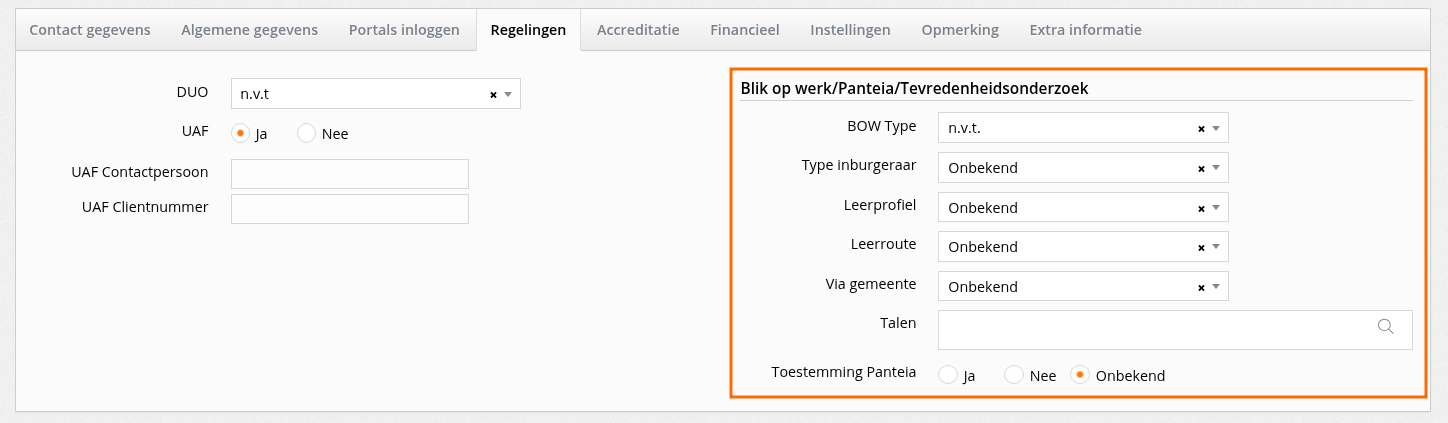Viewport: 1448px width, 423px height.
Task: Open the Leerroute dropdown arrow
Action: [x=1216, y=247]
